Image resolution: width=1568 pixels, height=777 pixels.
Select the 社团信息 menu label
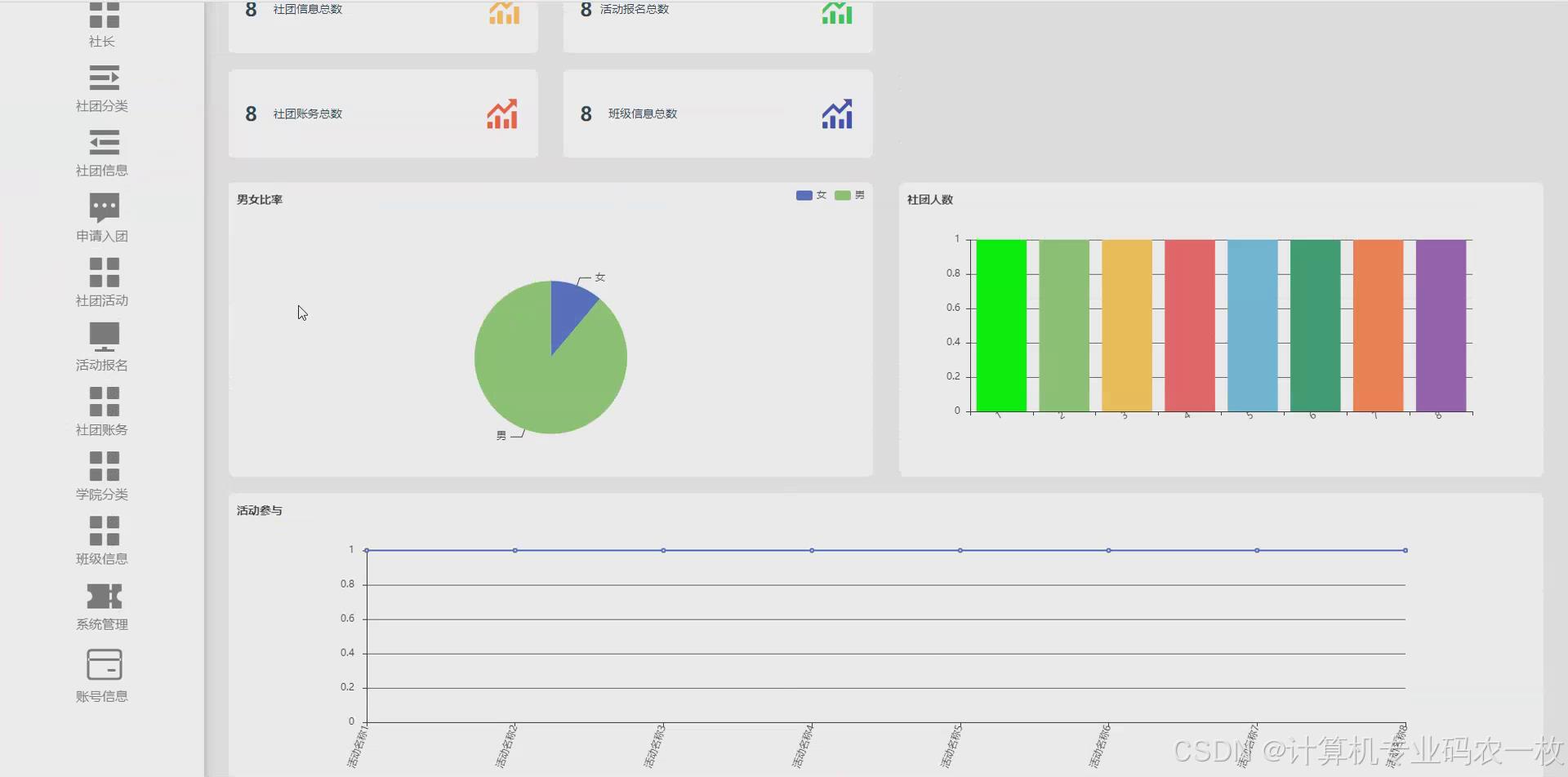pyautogui.click(x=102, y=171)
